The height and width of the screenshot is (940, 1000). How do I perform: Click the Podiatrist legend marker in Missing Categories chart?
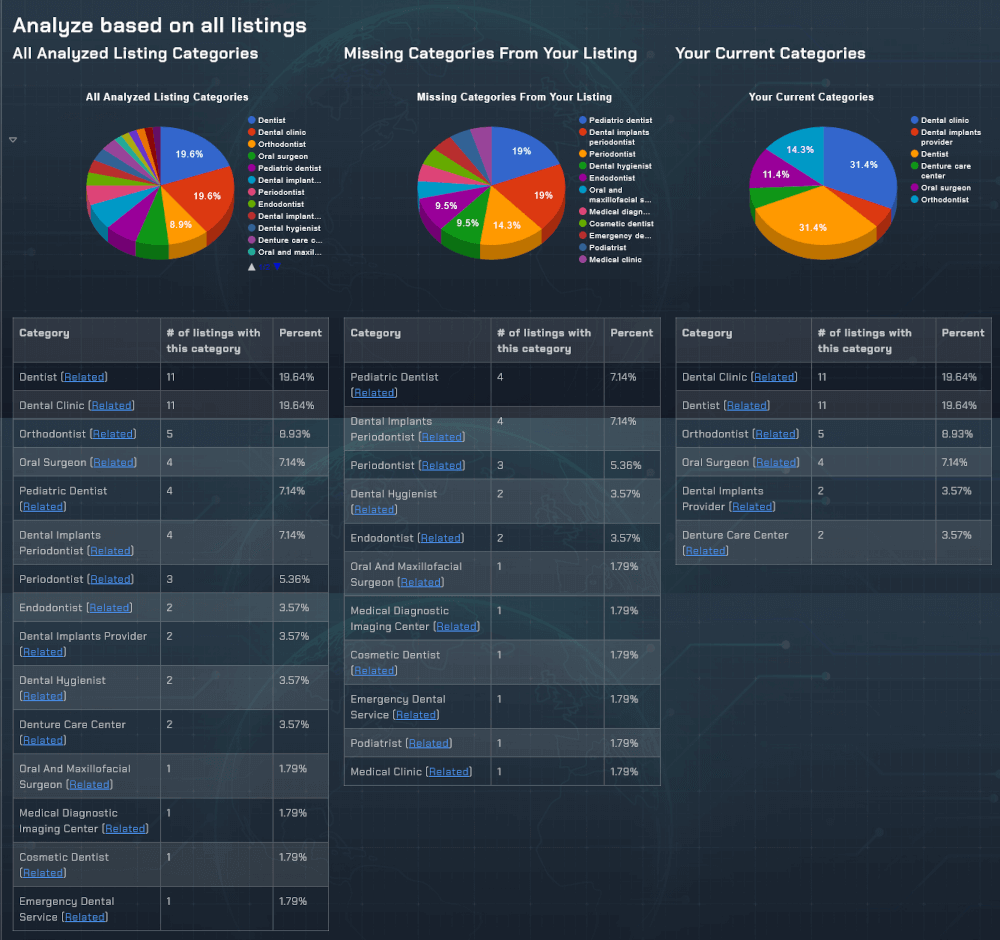coord(583,248)
